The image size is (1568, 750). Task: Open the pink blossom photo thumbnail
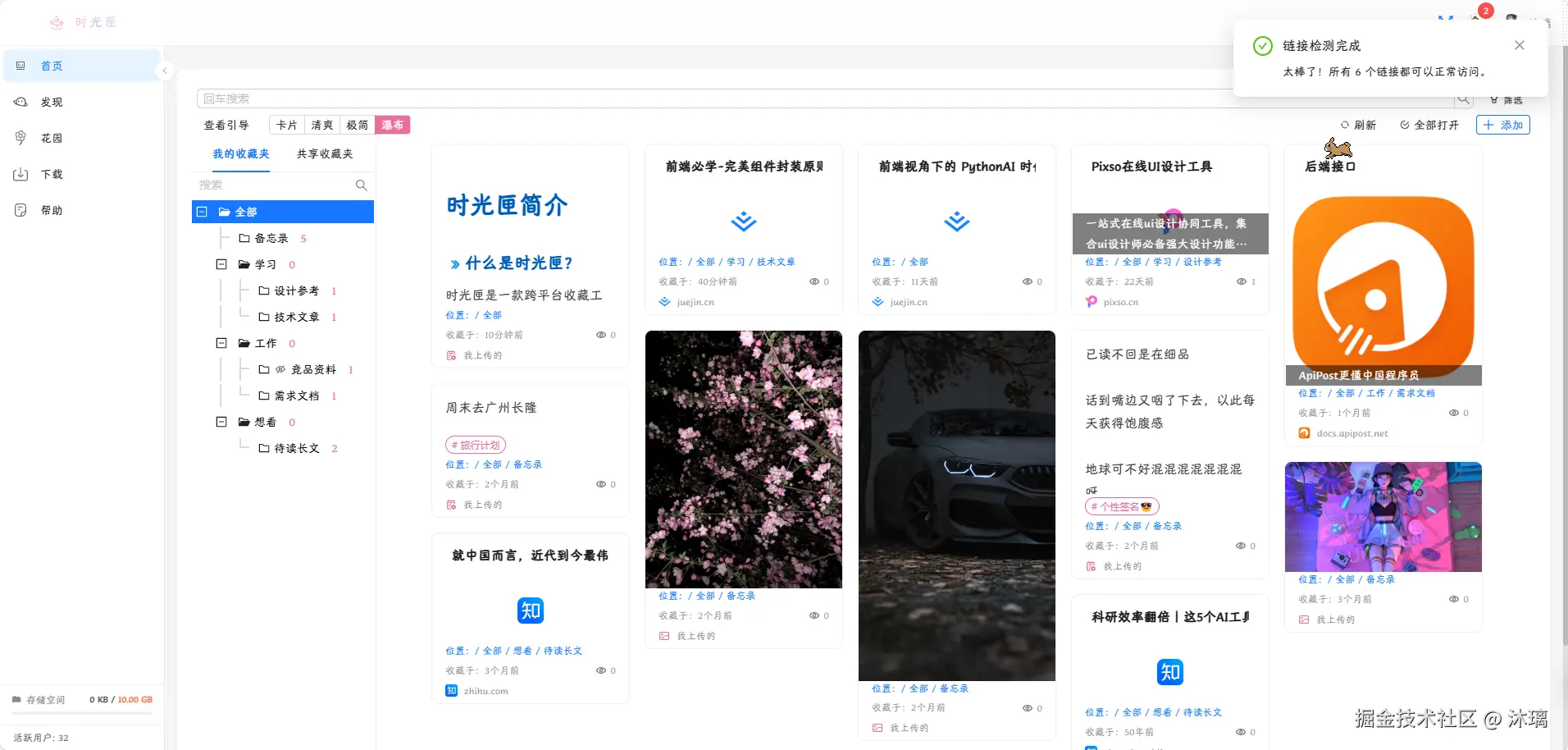744,460
